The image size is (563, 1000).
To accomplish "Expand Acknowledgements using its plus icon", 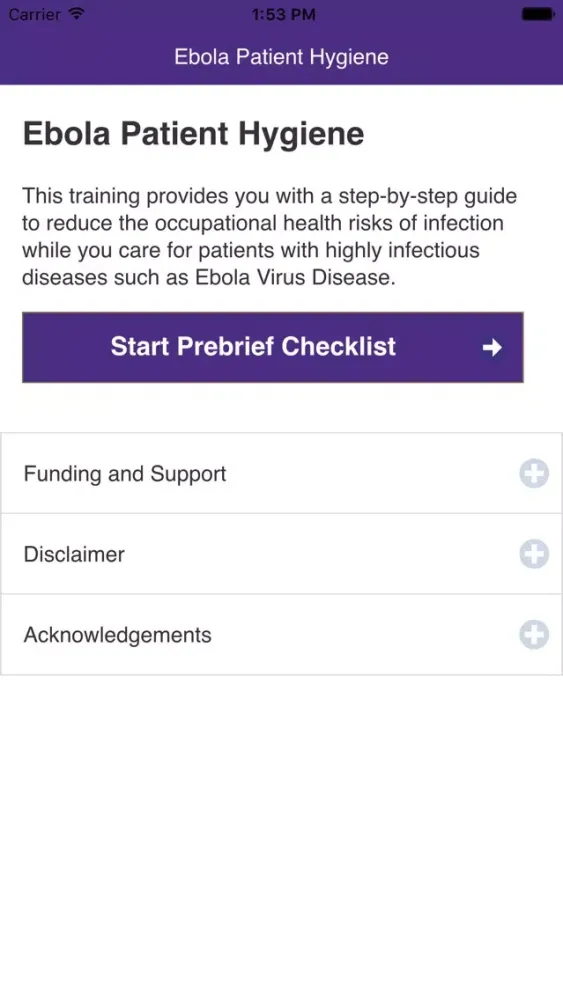I will (x=534, y=635).
